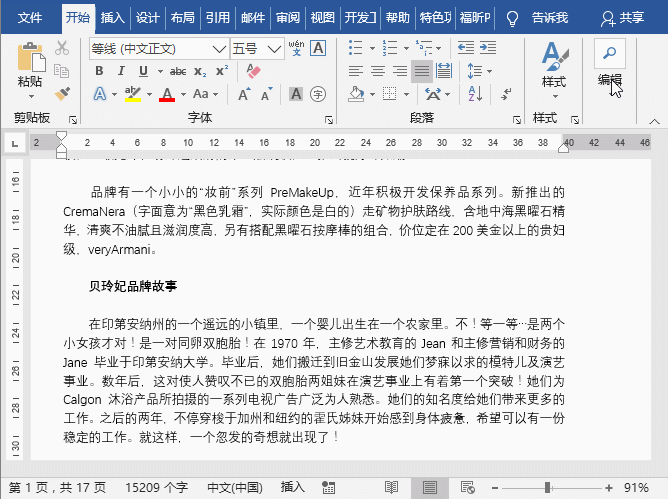Screen dimensions: 668x499
Task: Select justify alignment
Action: [422, 71]
